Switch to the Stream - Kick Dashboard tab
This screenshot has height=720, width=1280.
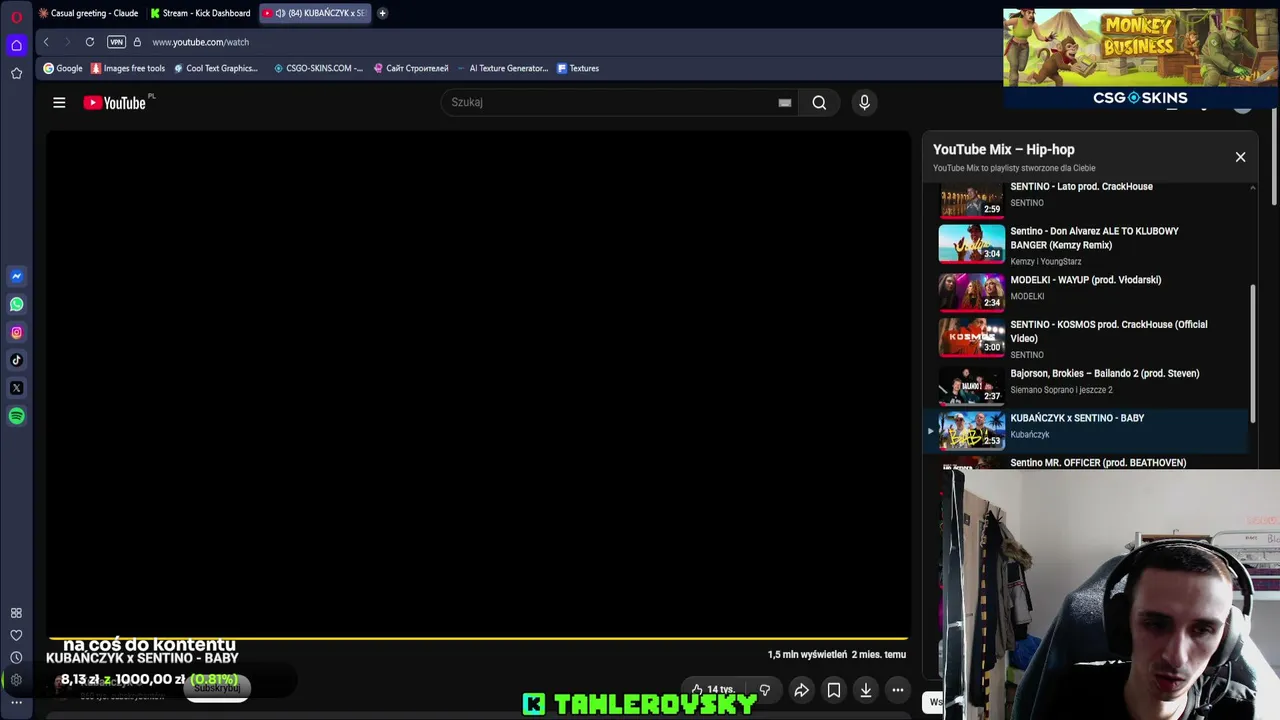click(201, 13)
